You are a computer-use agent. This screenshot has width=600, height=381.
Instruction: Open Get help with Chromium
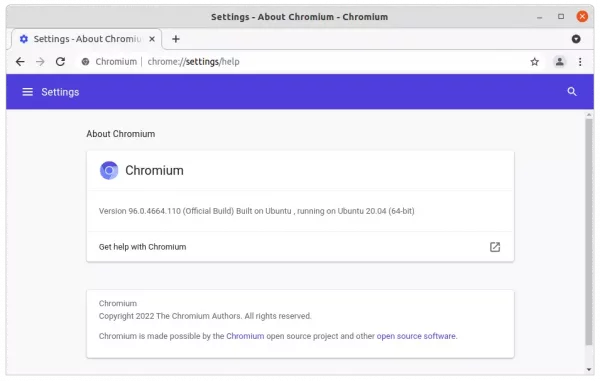tap(300, 247)
